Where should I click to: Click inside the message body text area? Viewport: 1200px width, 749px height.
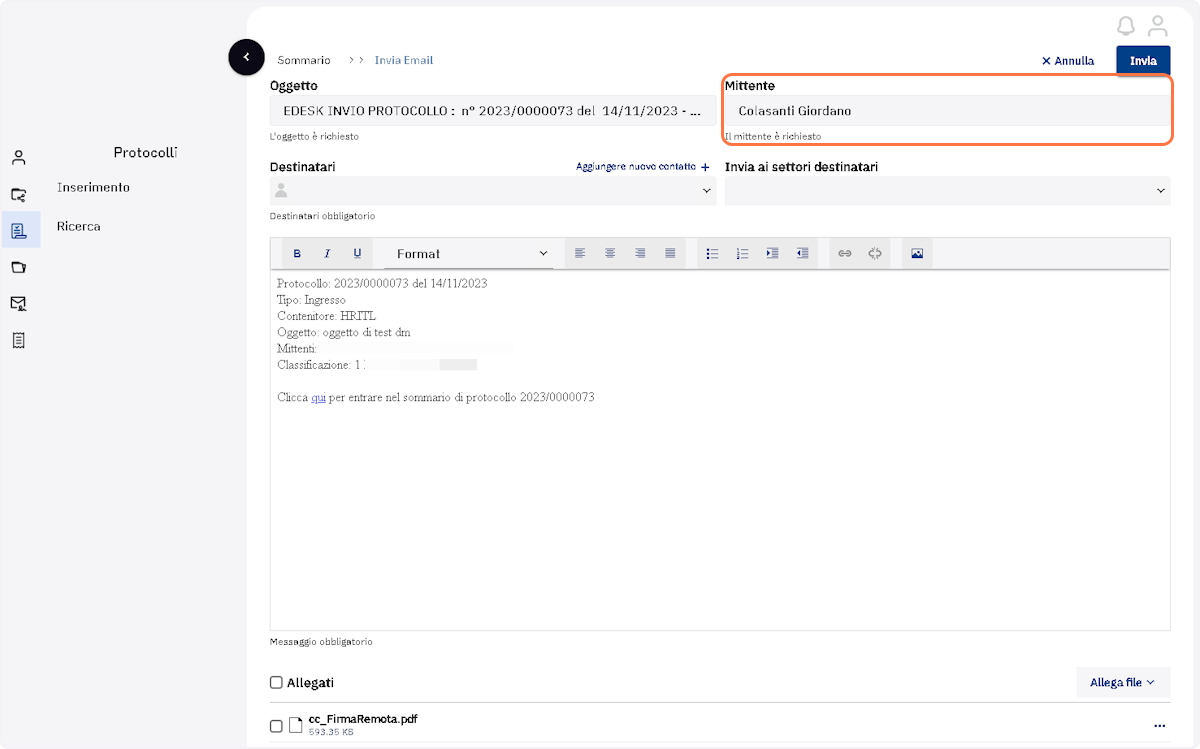pyautogui.click(x=720, y=450)
